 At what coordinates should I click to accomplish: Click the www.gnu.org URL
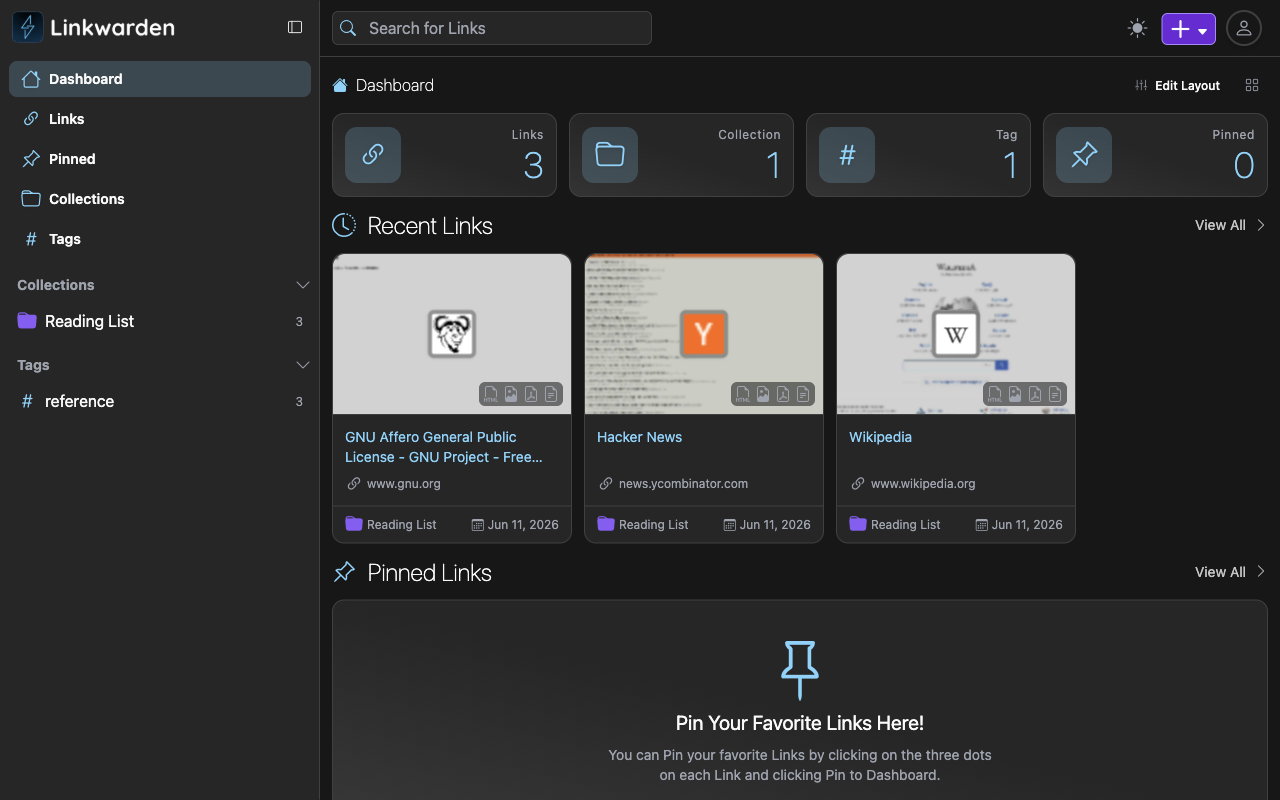pyautogui.click(x=404, y=483)
